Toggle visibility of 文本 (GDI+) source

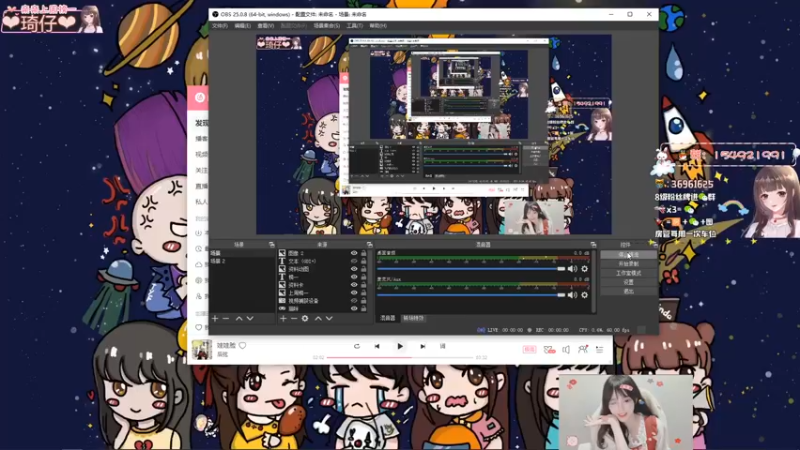pyautogui.click(x=354, y=261)
